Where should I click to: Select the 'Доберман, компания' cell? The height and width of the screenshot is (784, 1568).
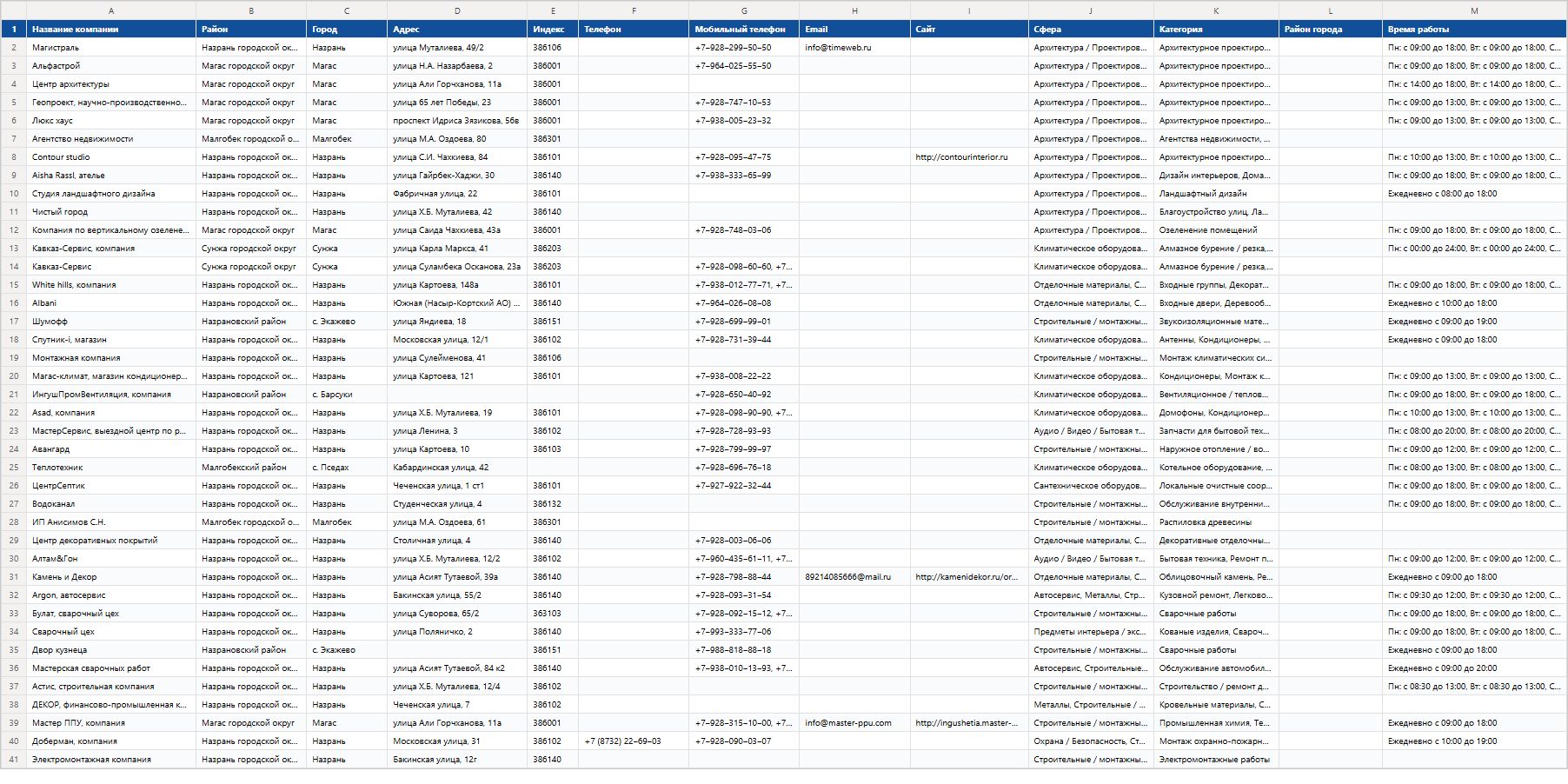tap(111, 741)
